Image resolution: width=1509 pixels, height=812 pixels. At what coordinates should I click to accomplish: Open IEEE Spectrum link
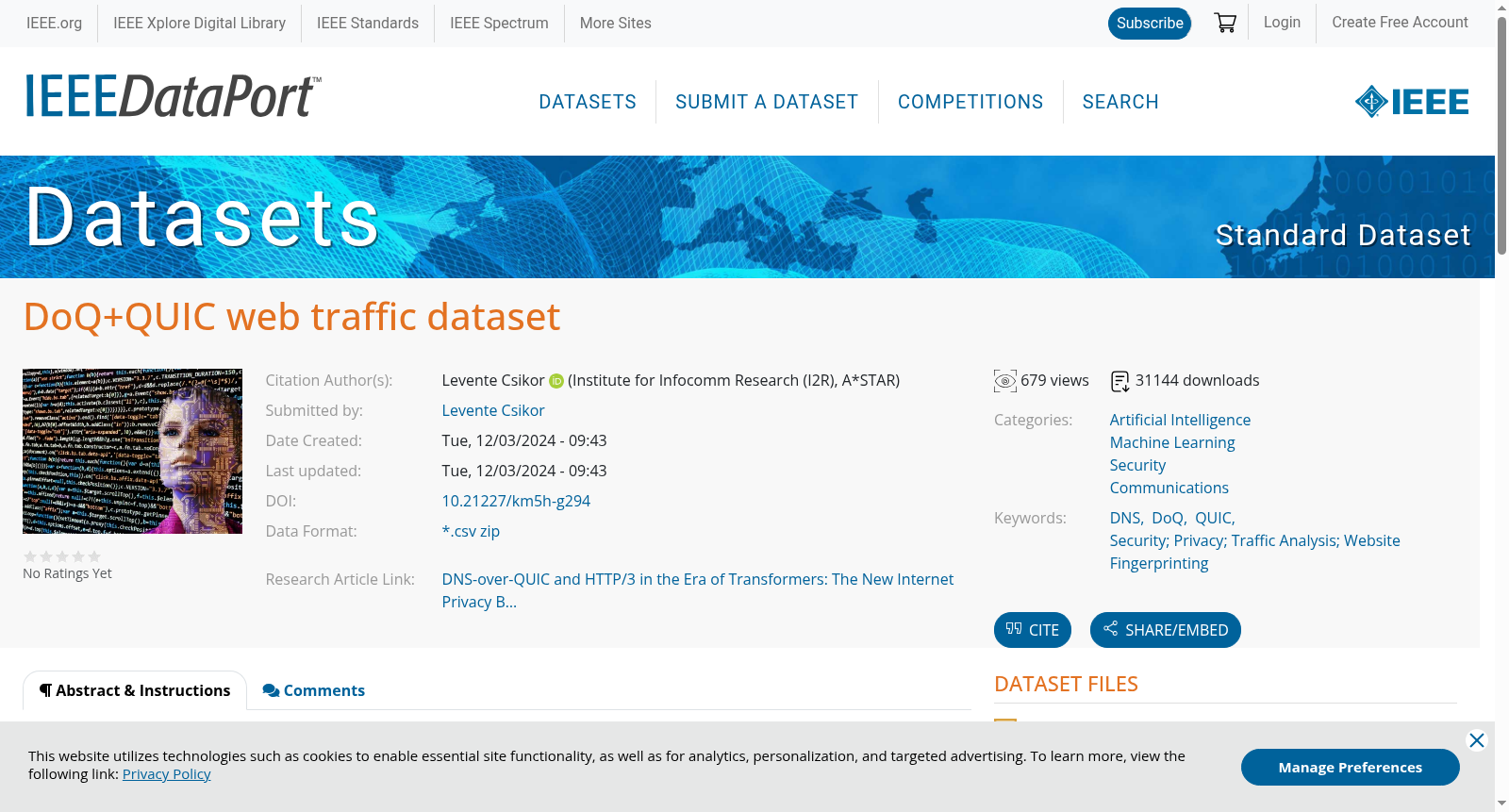pos(499,24)
